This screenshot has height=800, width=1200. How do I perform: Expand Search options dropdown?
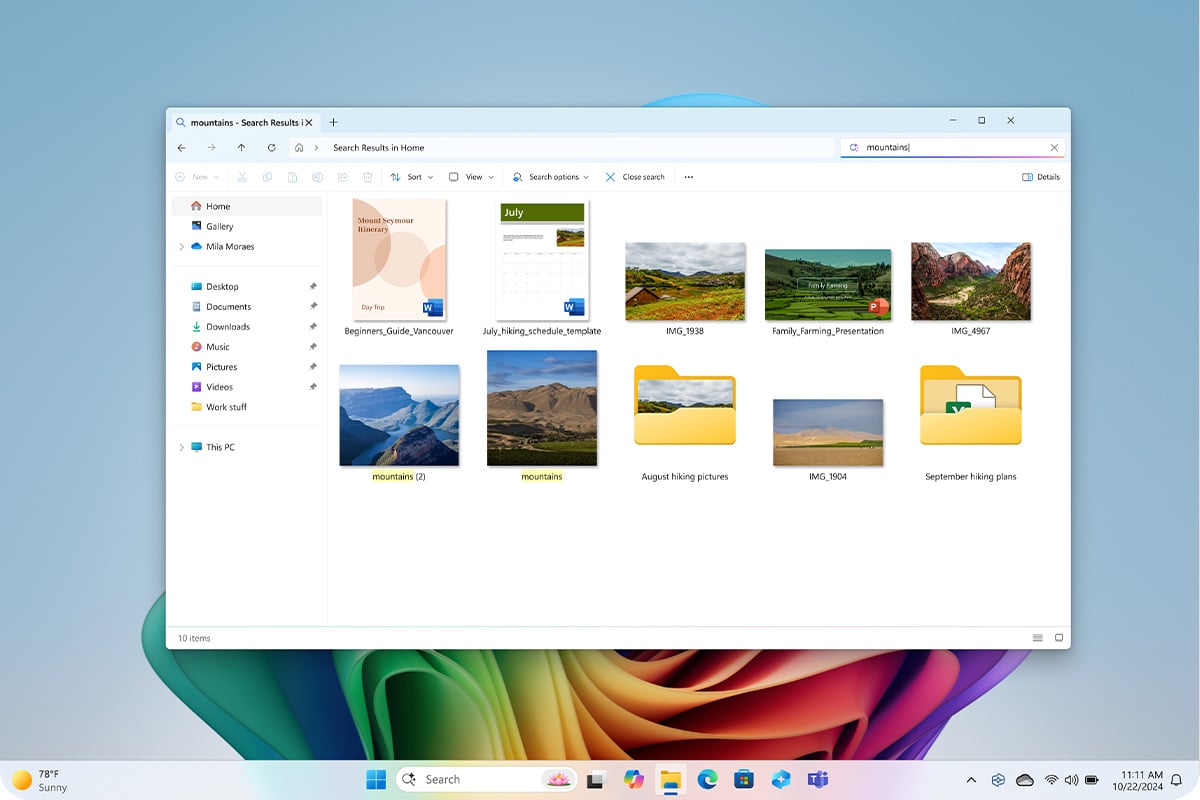550,177
